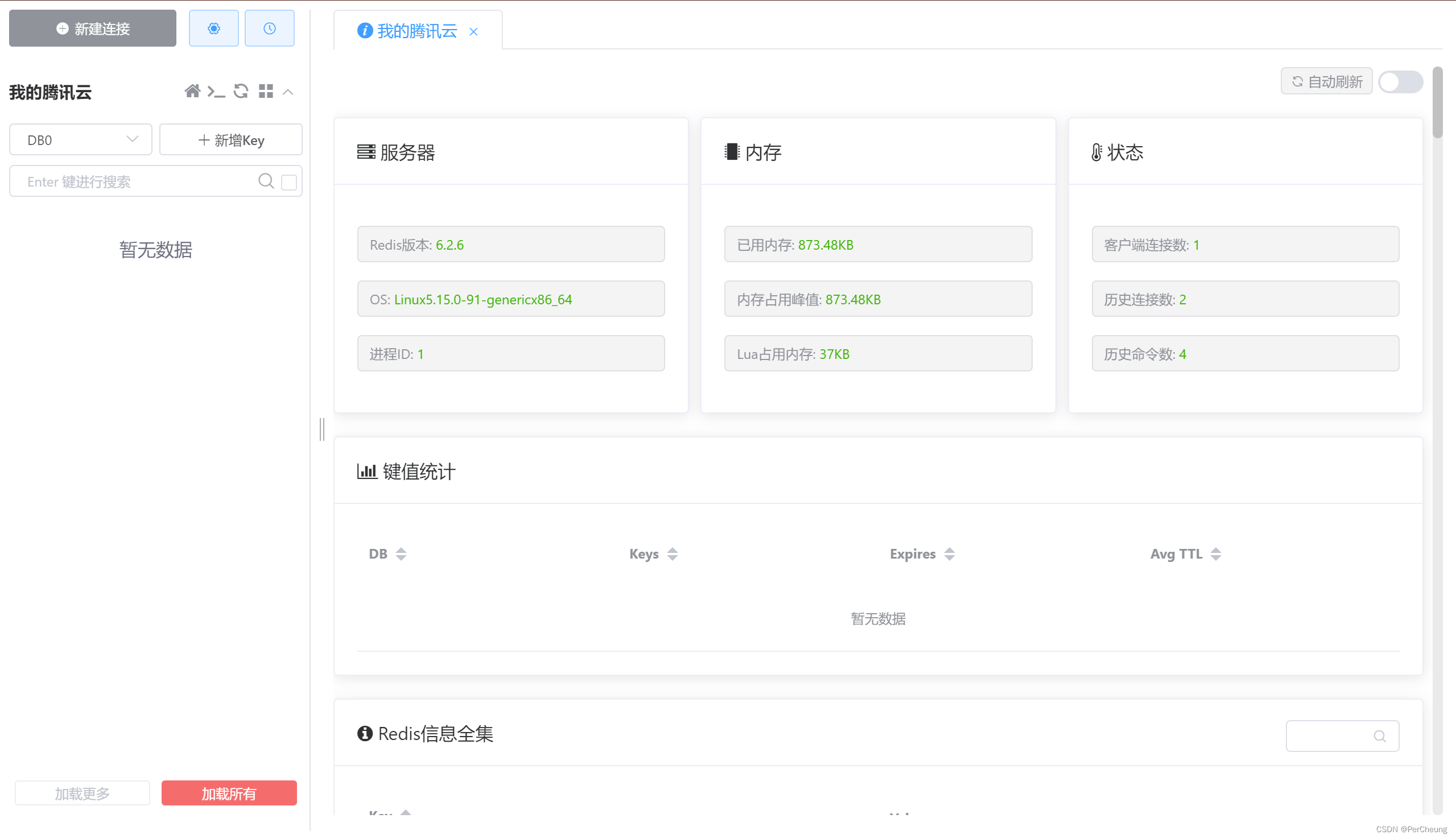Click the OS Linux5.15.0-91-generic value
Image resolution: width=1456 pixels, height=839 pixels.
483,300
